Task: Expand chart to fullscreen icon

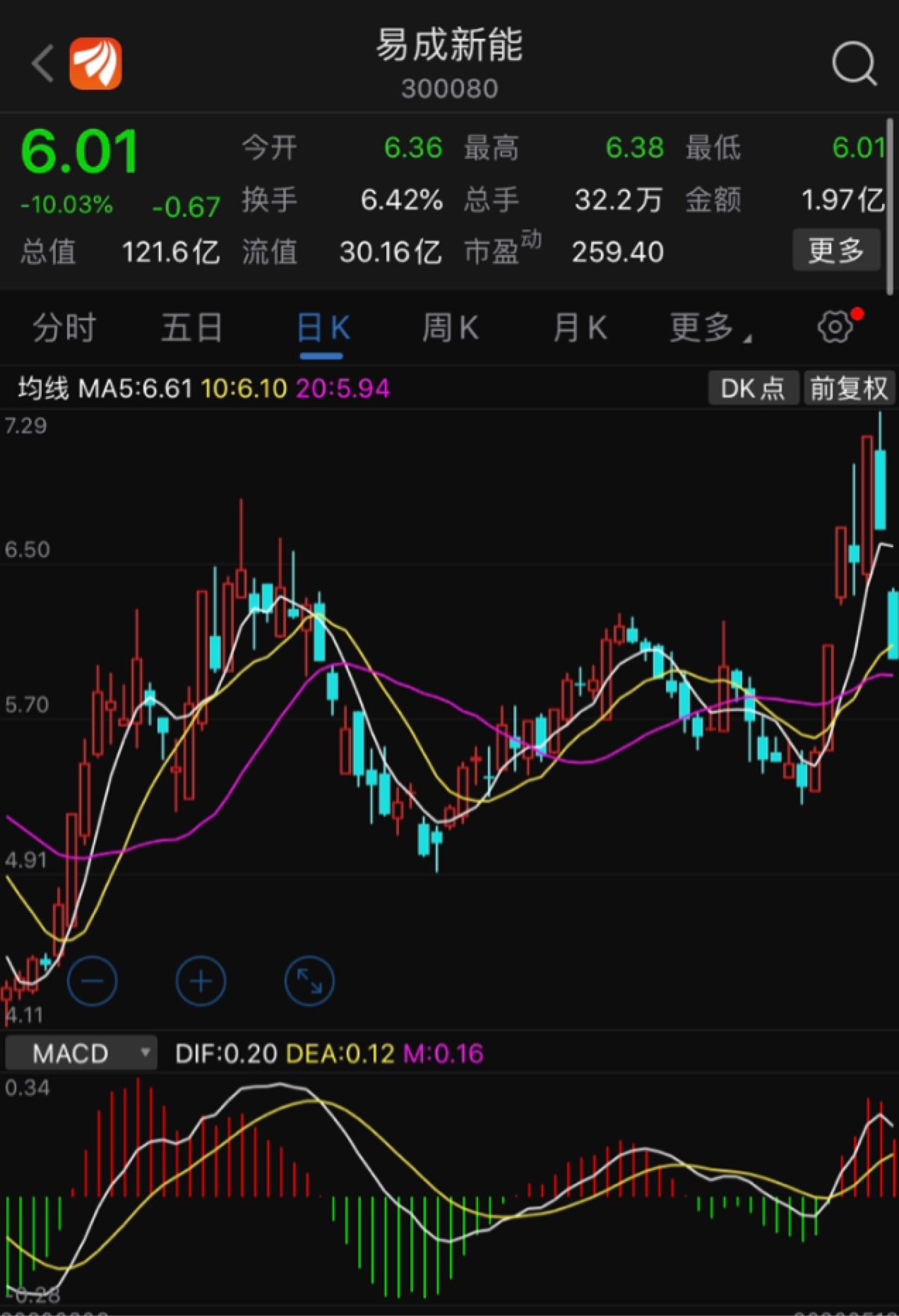Action: coord(309,981)
